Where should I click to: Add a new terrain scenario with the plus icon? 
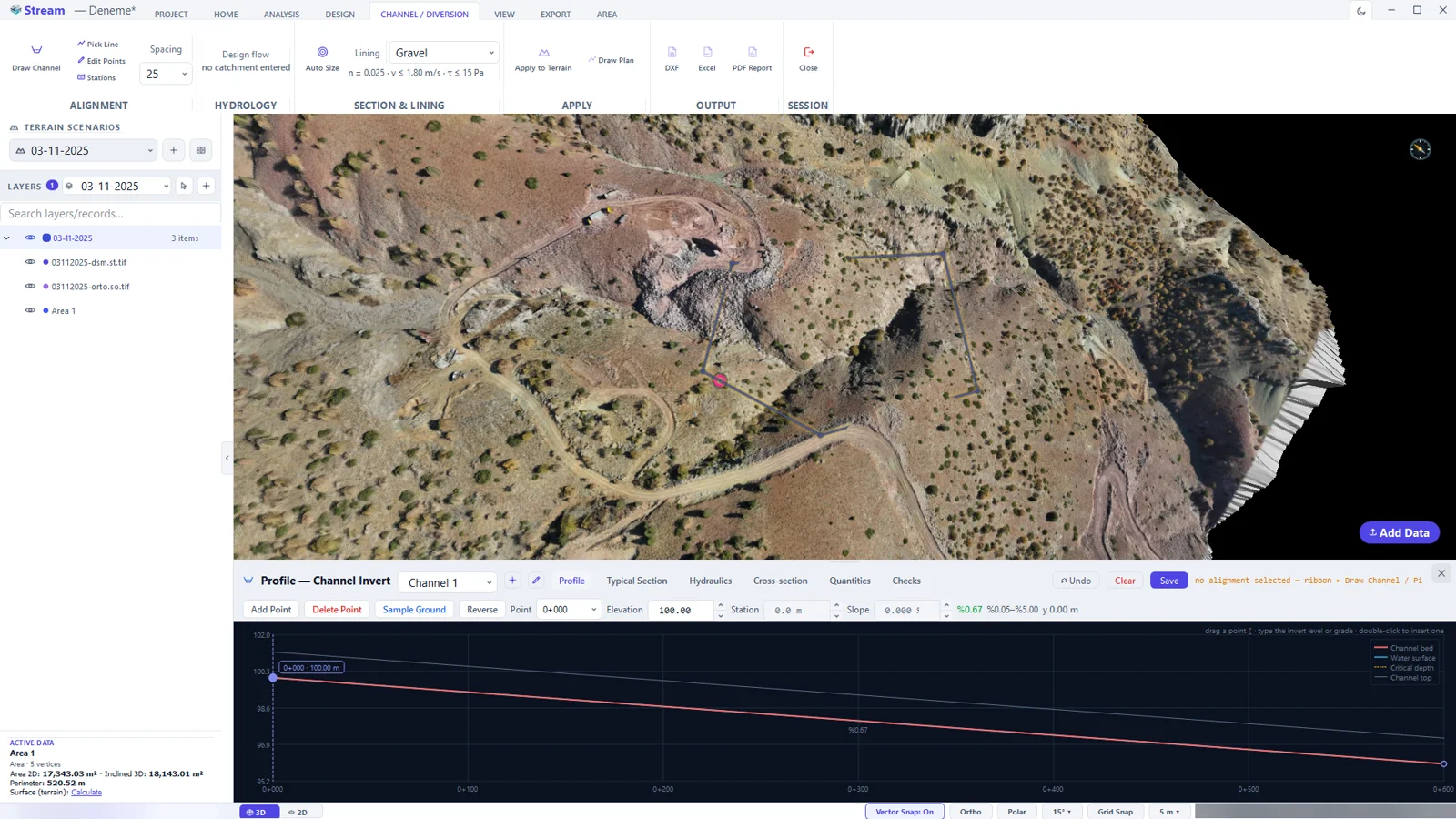[174, 150]
